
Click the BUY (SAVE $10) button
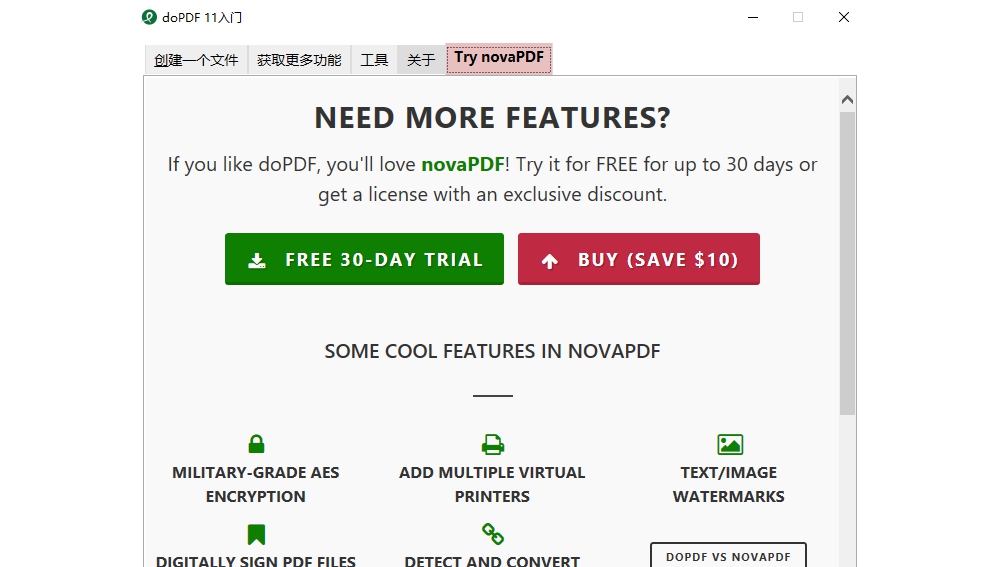(638, 259)
